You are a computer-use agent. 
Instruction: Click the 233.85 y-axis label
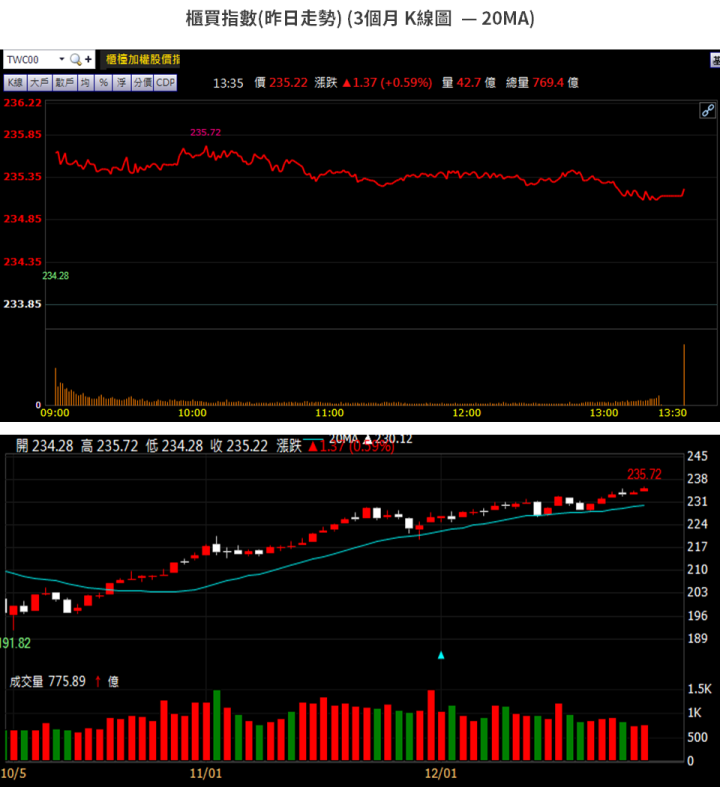pos(23,304)
